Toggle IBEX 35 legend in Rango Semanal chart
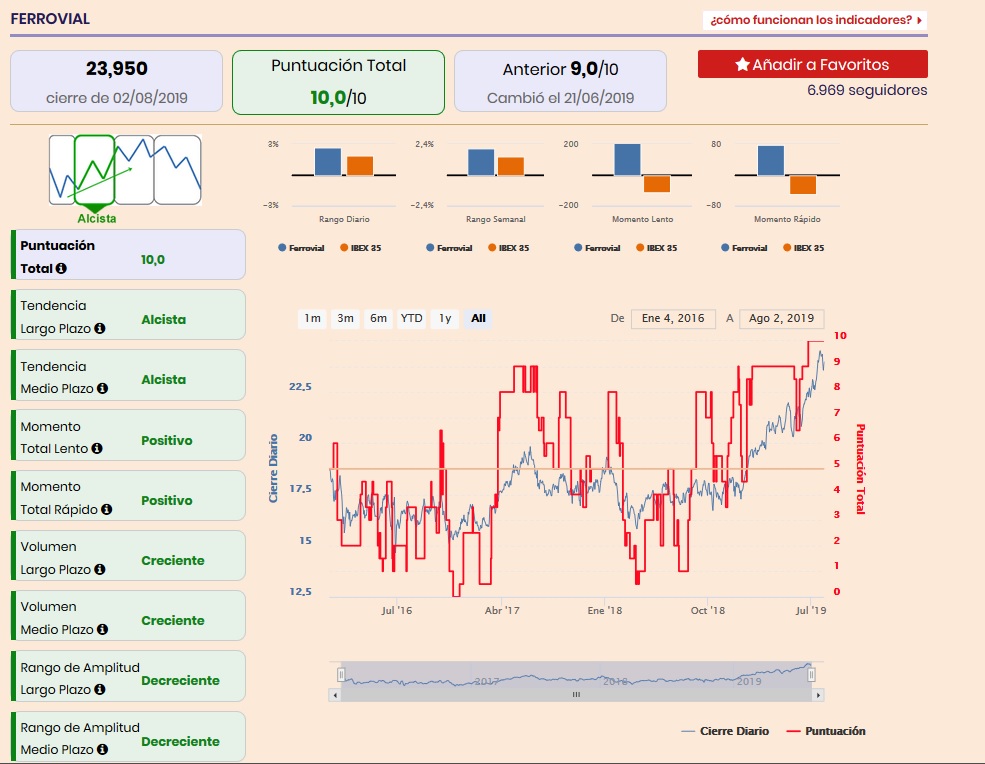 (509, 248)
